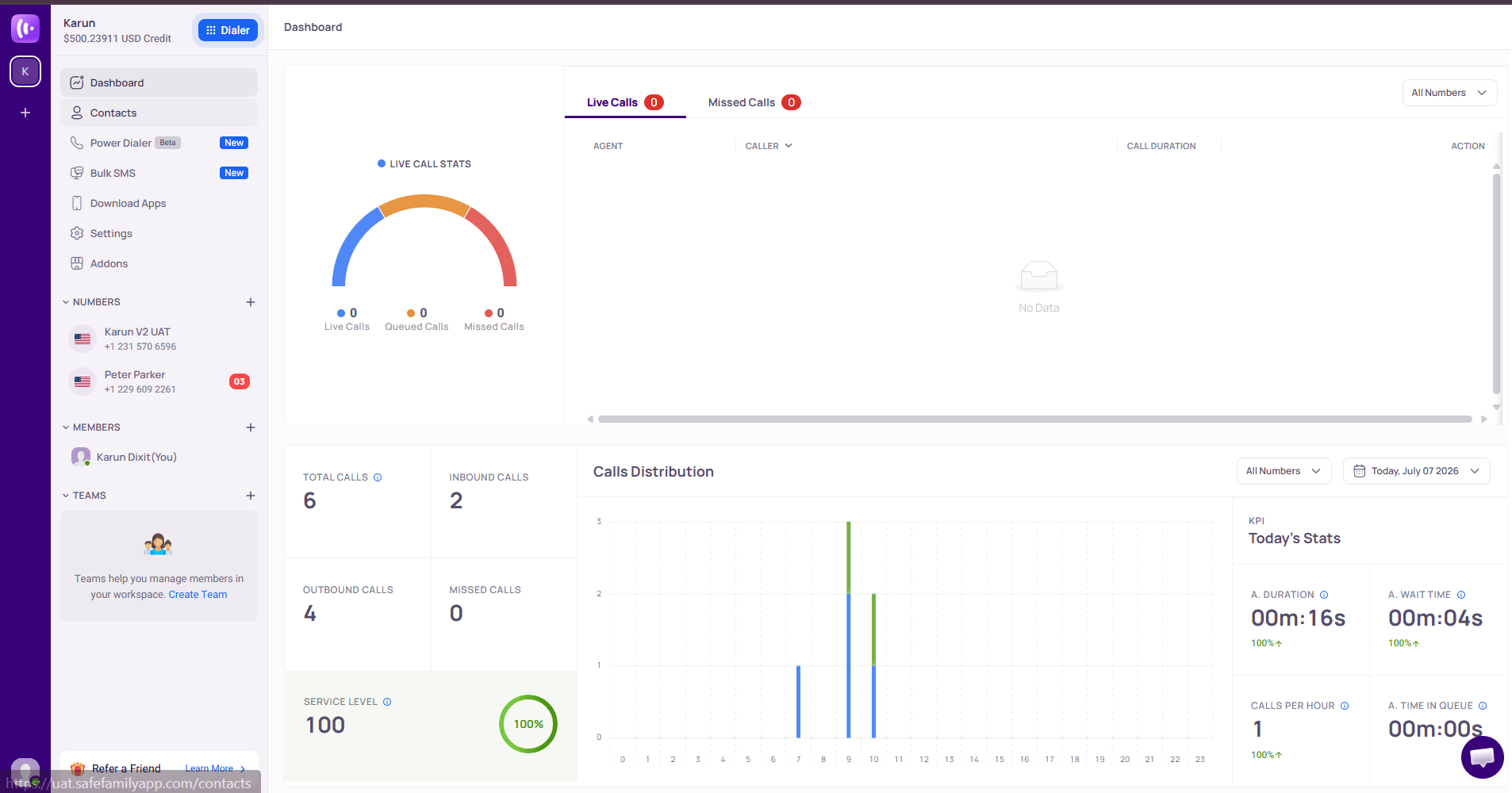Click the CALL DURATION column header
Screen dimensions: 1512x793
coord(1161,146)
